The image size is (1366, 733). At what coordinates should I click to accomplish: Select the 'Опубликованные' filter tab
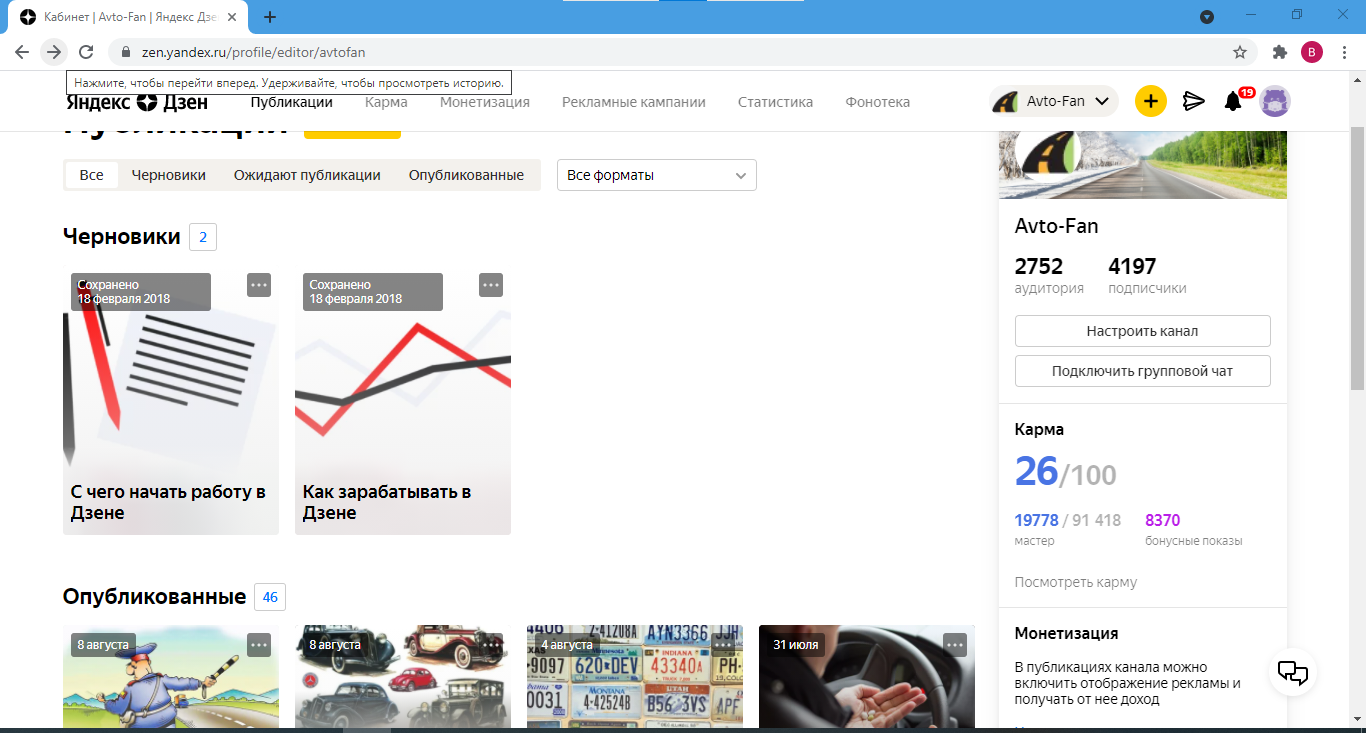click(x=466, y=175)
